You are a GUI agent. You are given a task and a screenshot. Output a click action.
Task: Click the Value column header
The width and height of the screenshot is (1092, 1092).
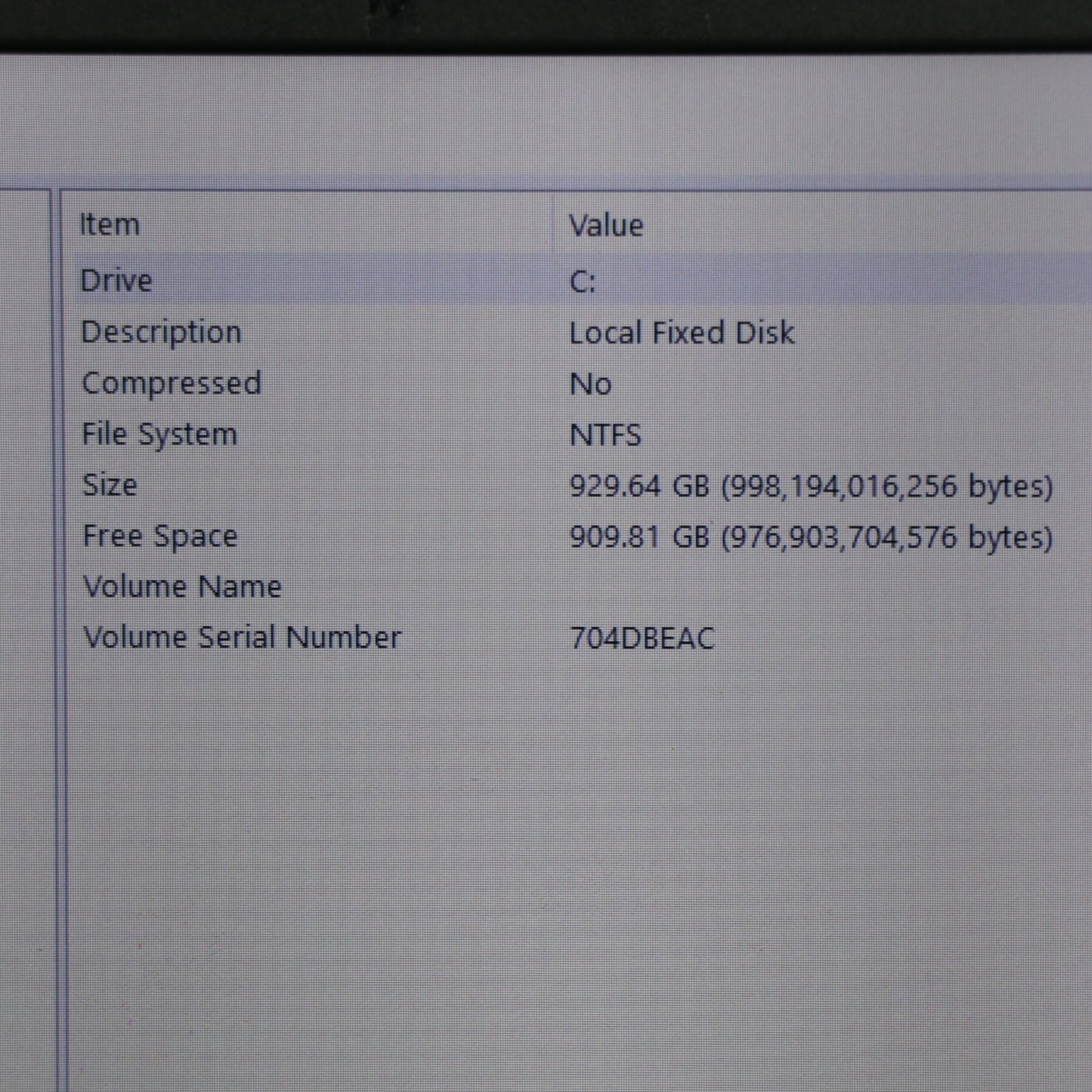point(606,225)
